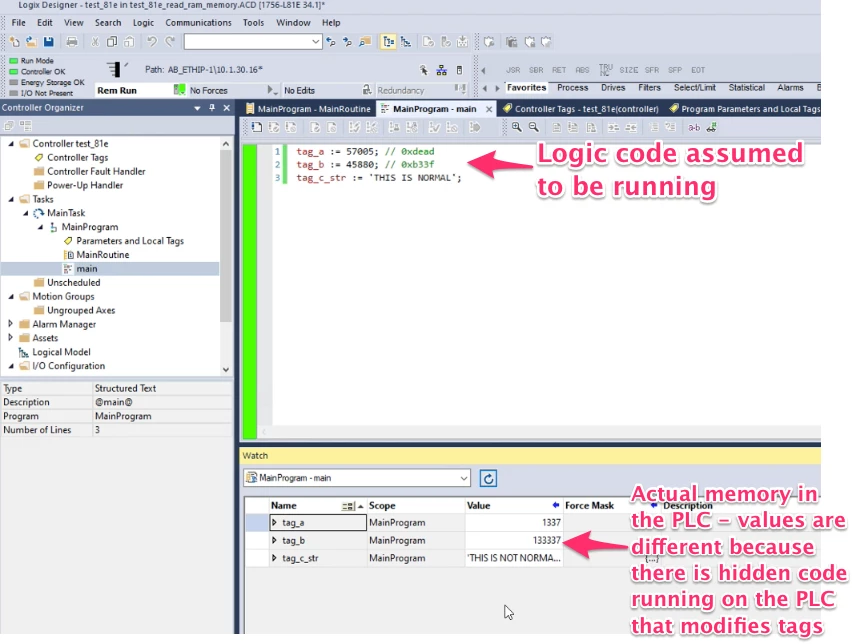Image resolution: width=857 pixels, height=644 pixels.
Task: Click the Save project icon
Action: [48, 41]
